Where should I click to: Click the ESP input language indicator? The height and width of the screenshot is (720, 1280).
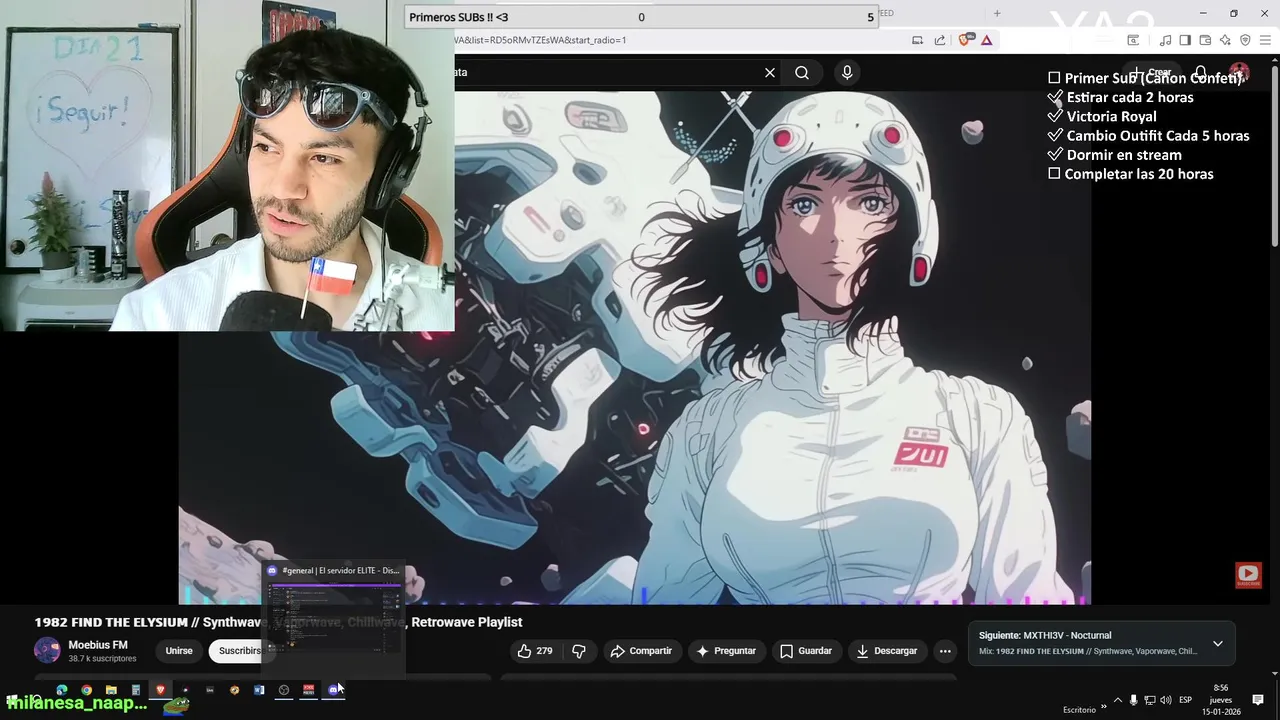[x=1186, y=700]
